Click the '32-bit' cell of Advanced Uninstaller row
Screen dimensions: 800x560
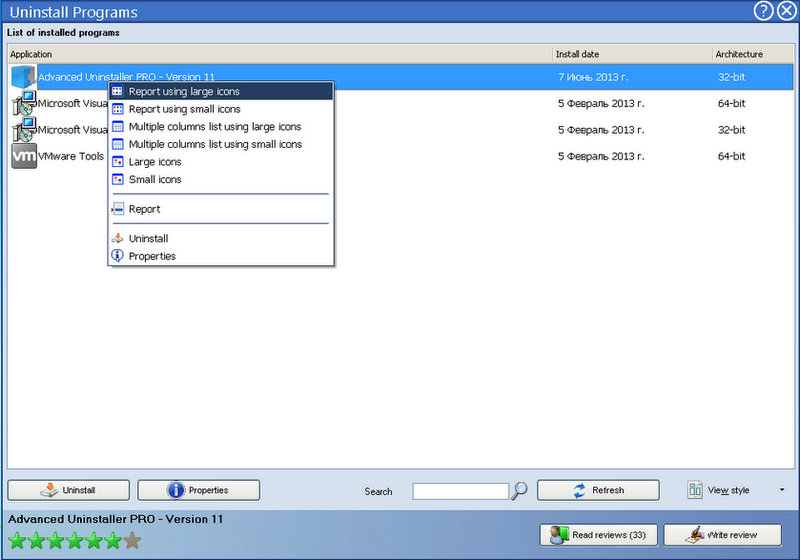click(x=732, y=77)
